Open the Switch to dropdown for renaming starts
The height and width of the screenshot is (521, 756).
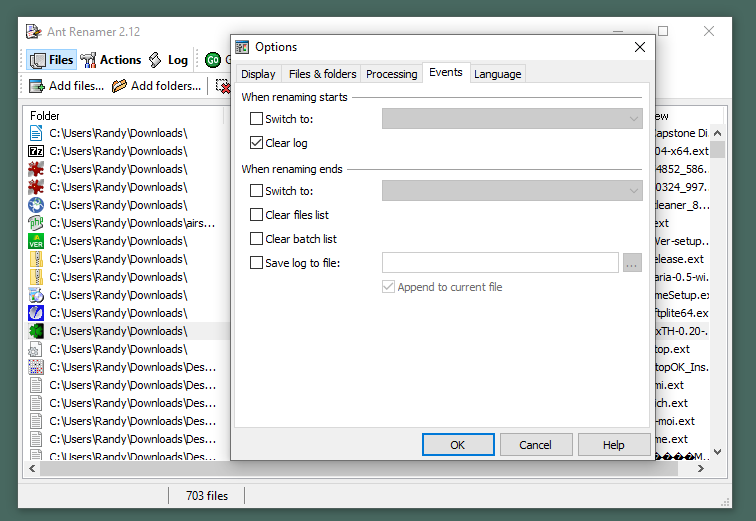click(512, 119)
